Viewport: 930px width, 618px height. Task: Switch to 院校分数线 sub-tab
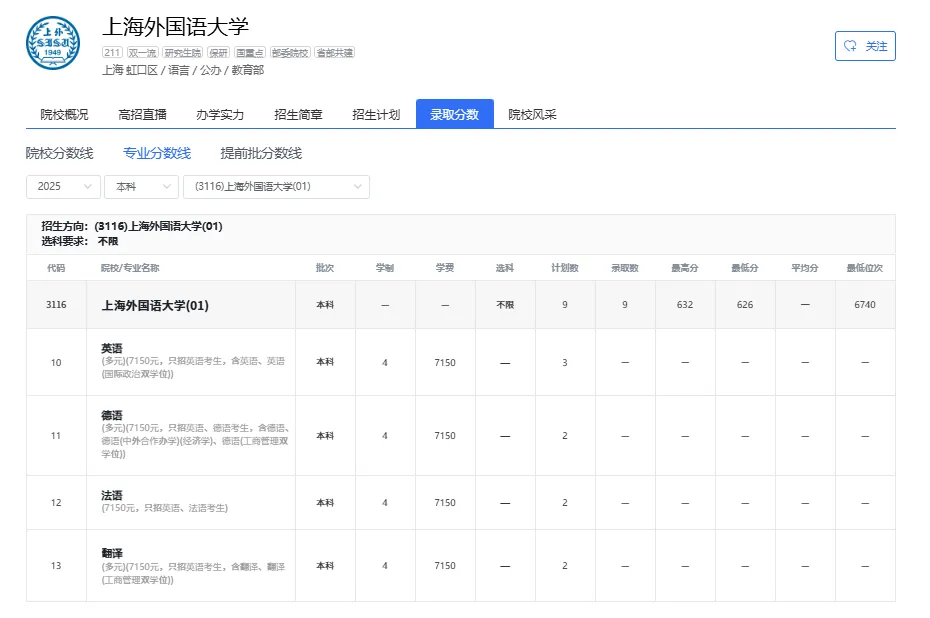[x=59, y=154]
